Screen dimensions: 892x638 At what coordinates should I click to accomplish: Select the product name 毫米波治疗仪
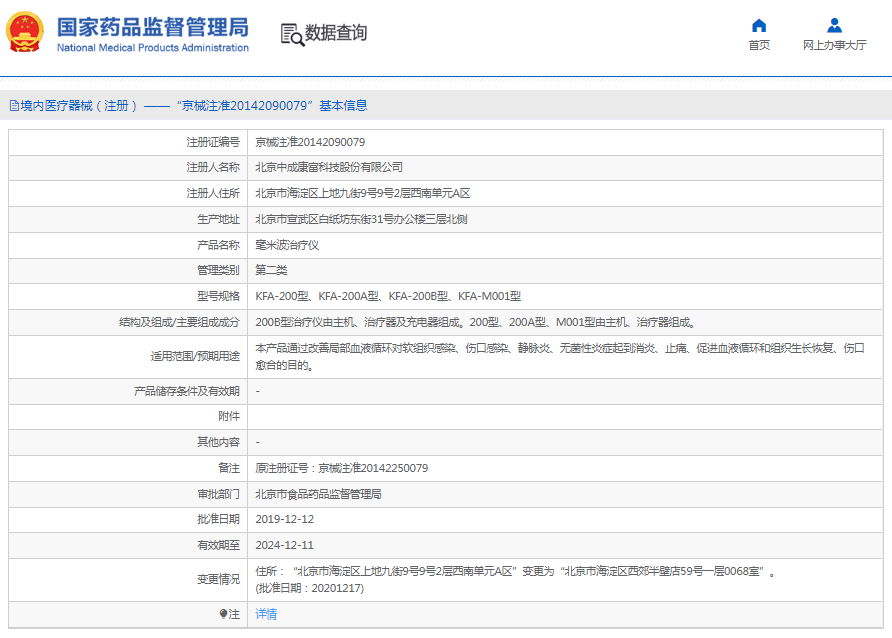287,245
